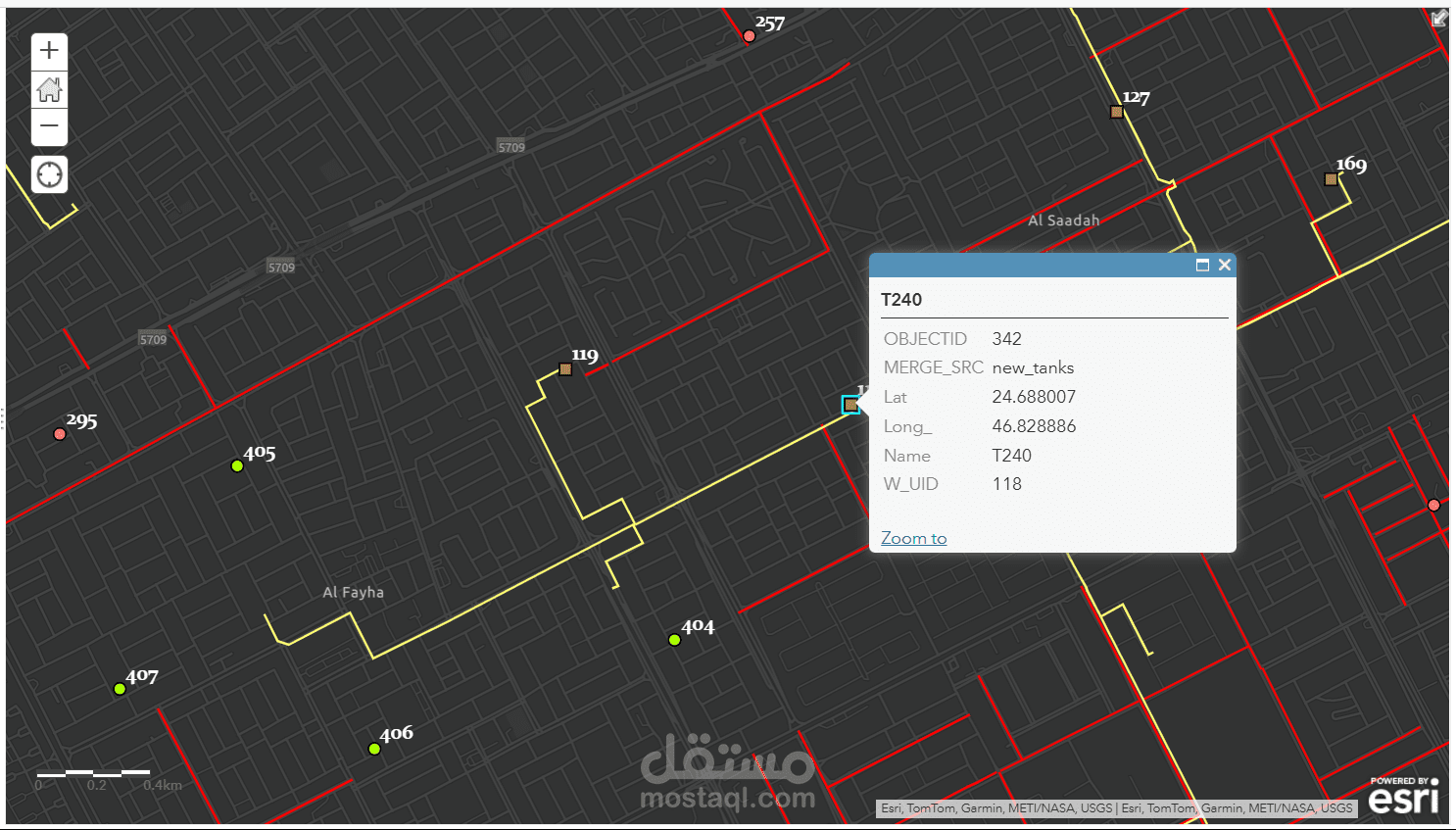Screen dimensions: 1456x830
Task: Close the T240 popup
Action: click(1224, 266)
